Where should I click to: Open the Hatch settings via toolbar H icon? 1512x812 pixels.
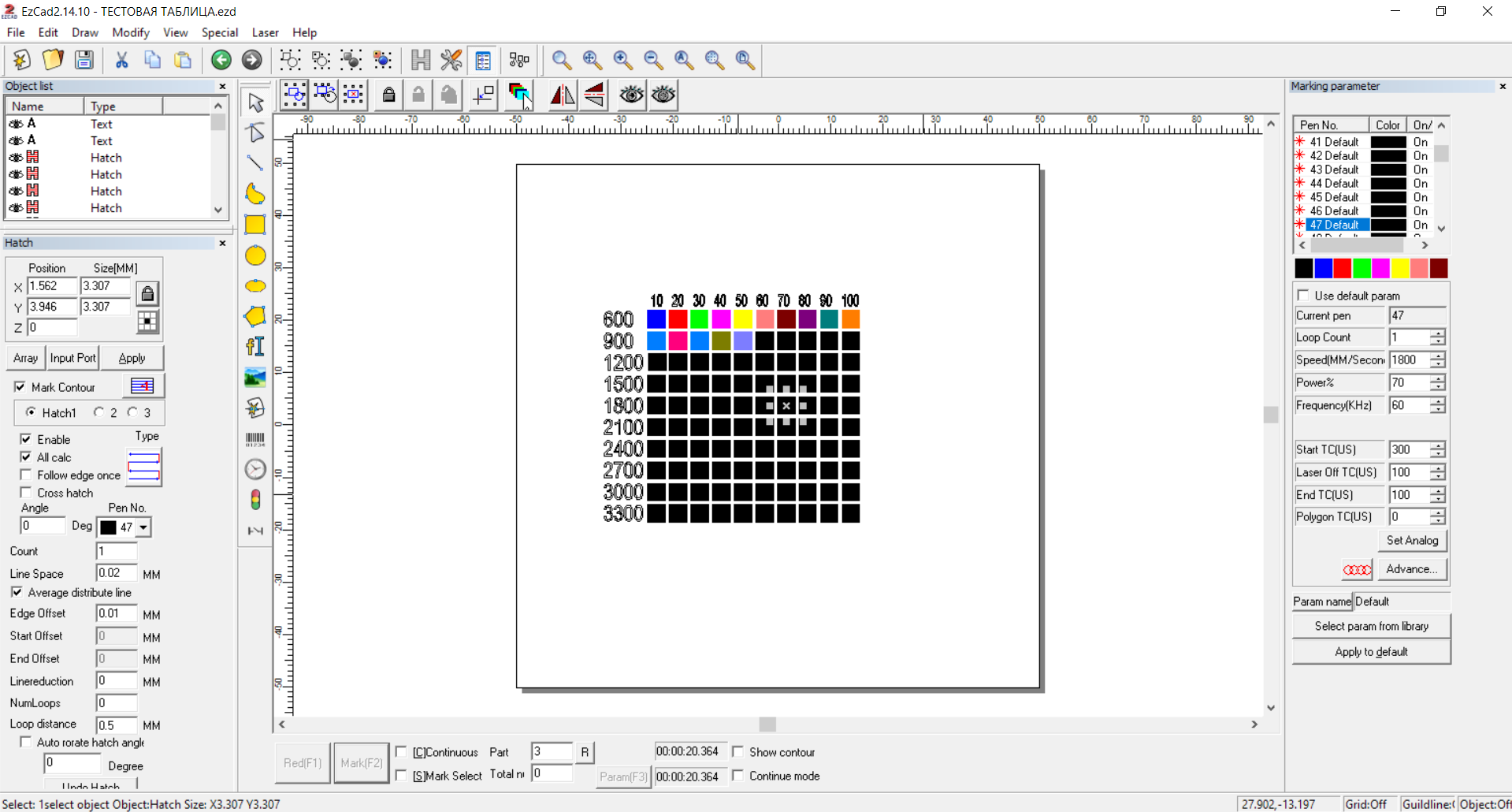pos(420,60)
